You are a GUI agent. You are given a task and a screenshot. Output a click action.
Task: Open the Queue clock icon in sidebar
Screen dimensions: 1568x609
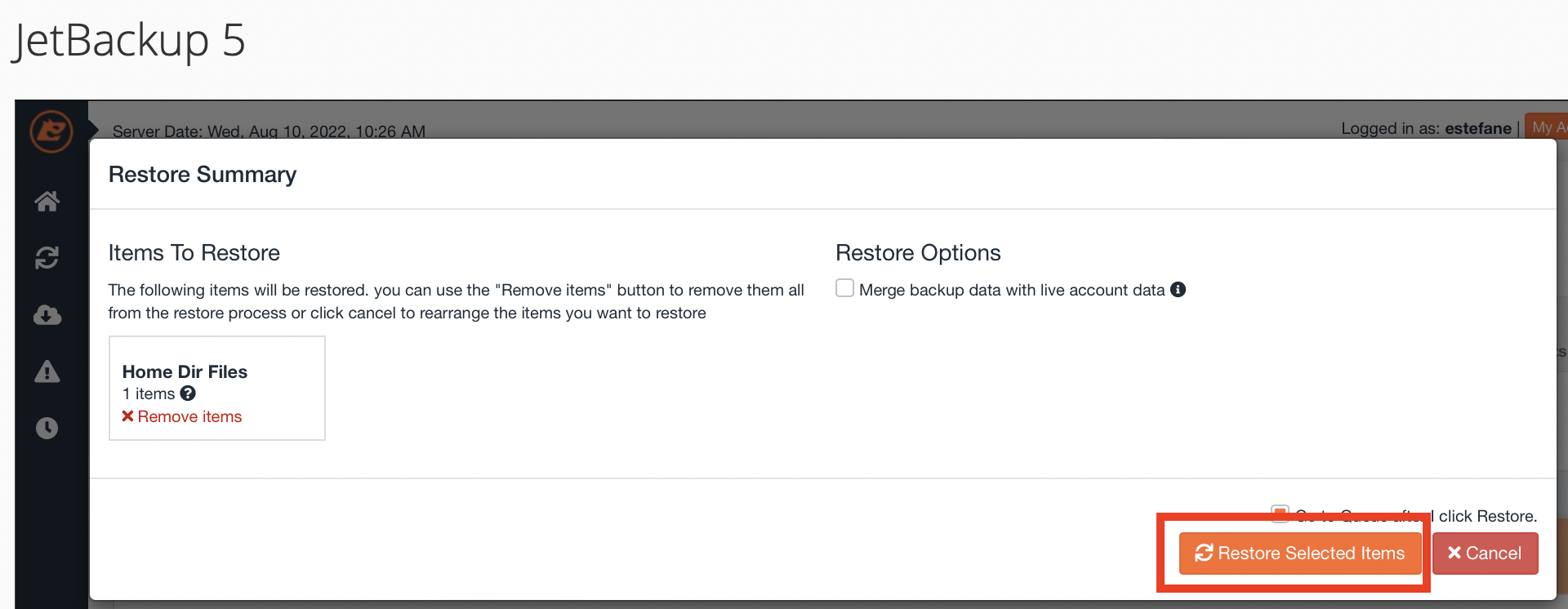pos(47,428)
